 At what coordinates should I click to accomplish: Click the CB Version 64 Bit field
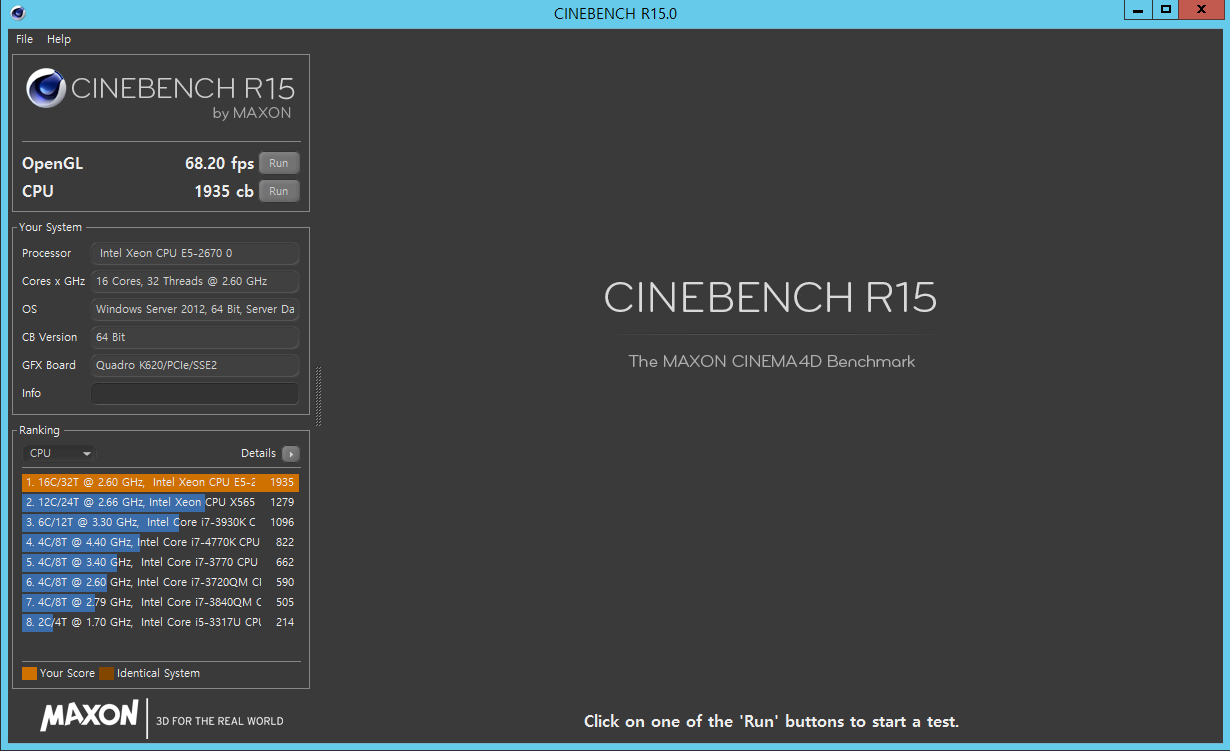coord(195,337)
